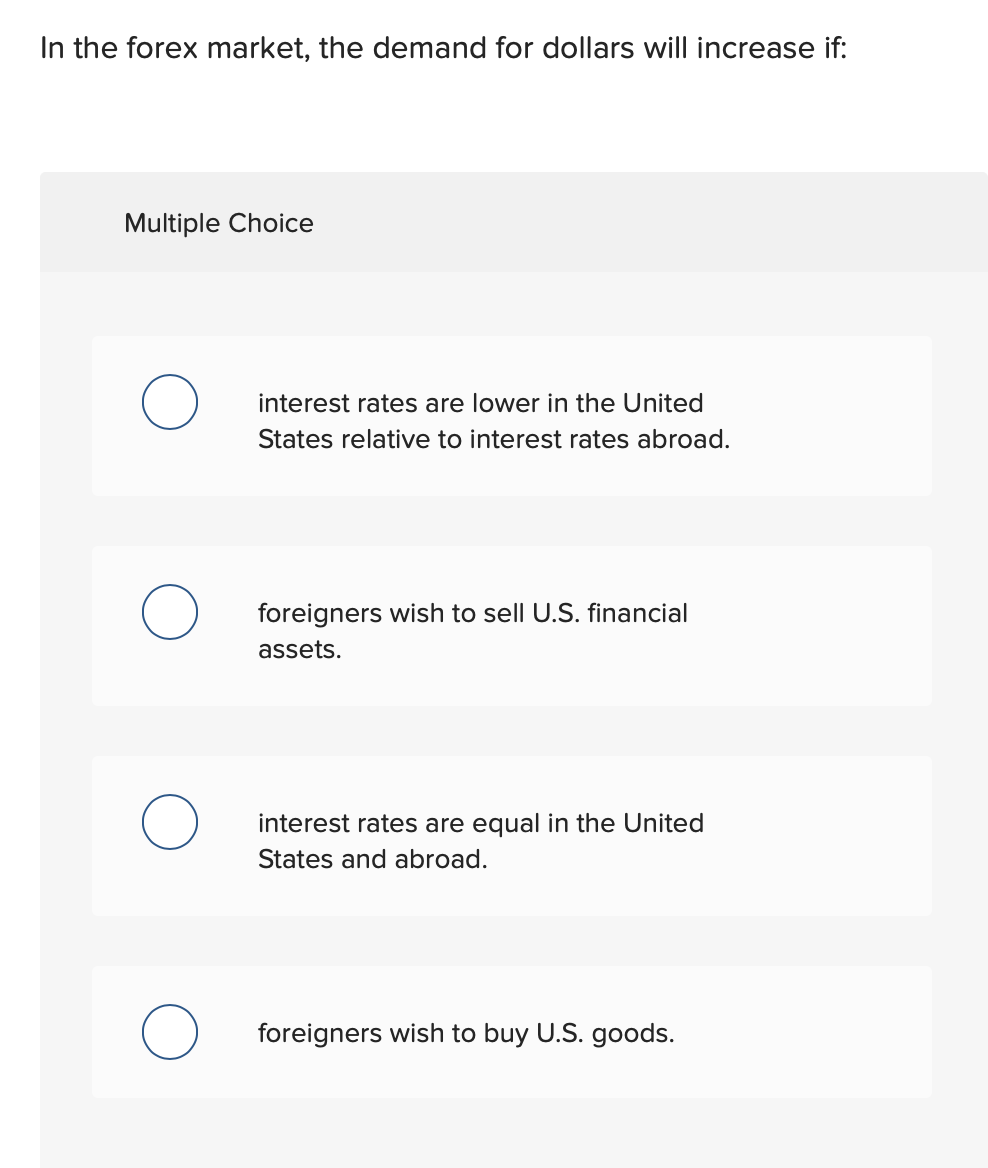
Task: Click the option mentioning equal interest rates
Action: click(x=481, y=840)
